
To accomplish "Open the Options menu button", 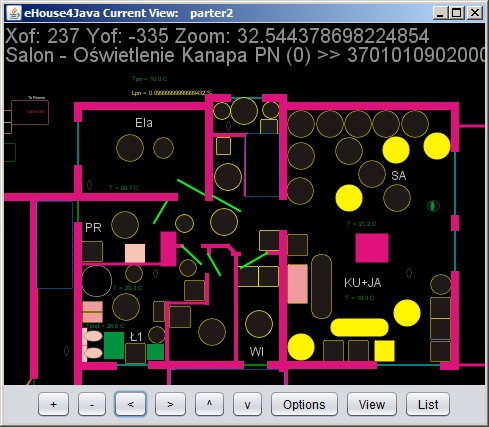I will pyautogui.click(x=304, y=404).
